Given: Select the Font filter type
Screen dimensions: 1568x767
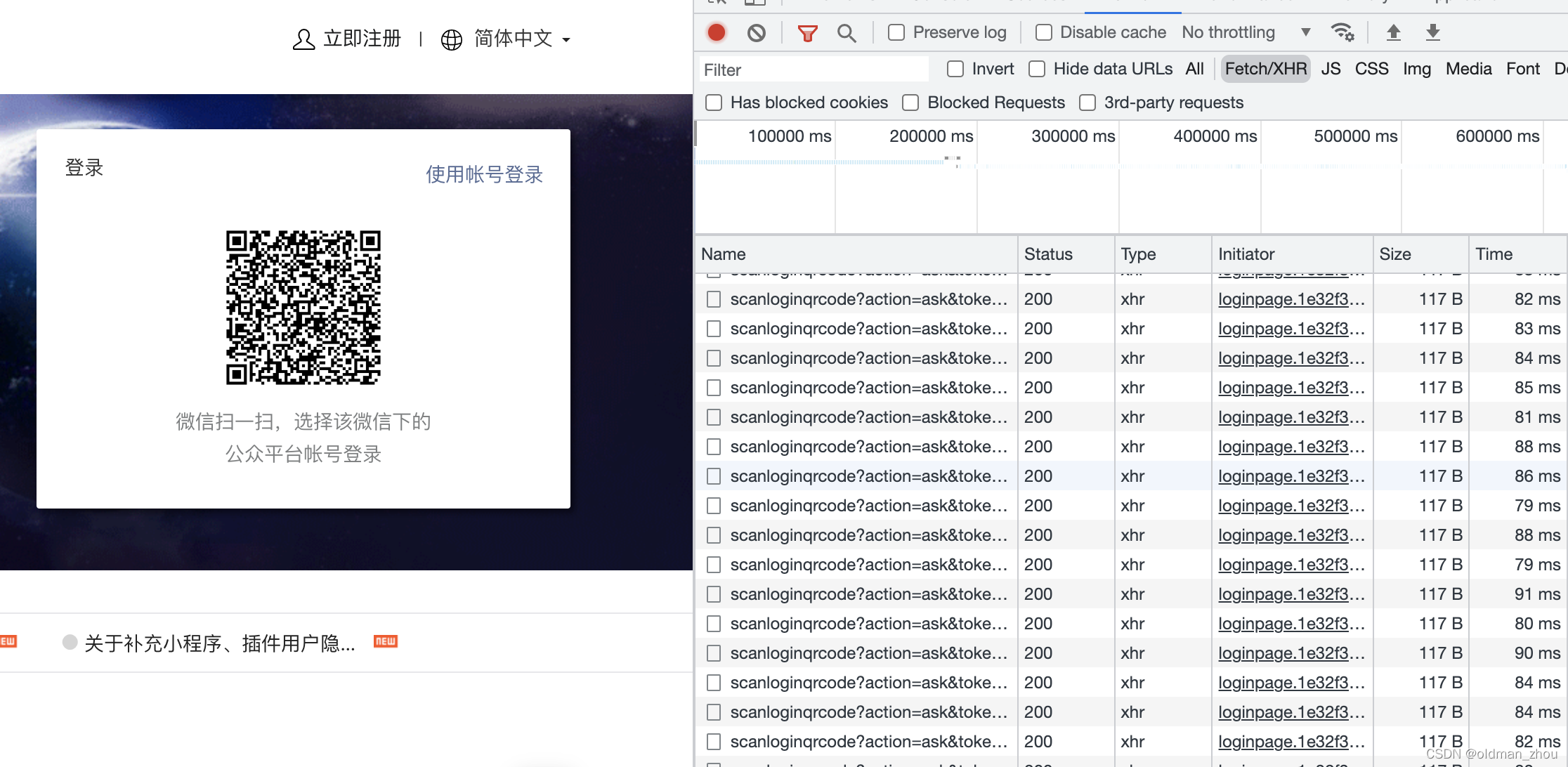Looking at the screenshot, I should tap(1522, 69).
